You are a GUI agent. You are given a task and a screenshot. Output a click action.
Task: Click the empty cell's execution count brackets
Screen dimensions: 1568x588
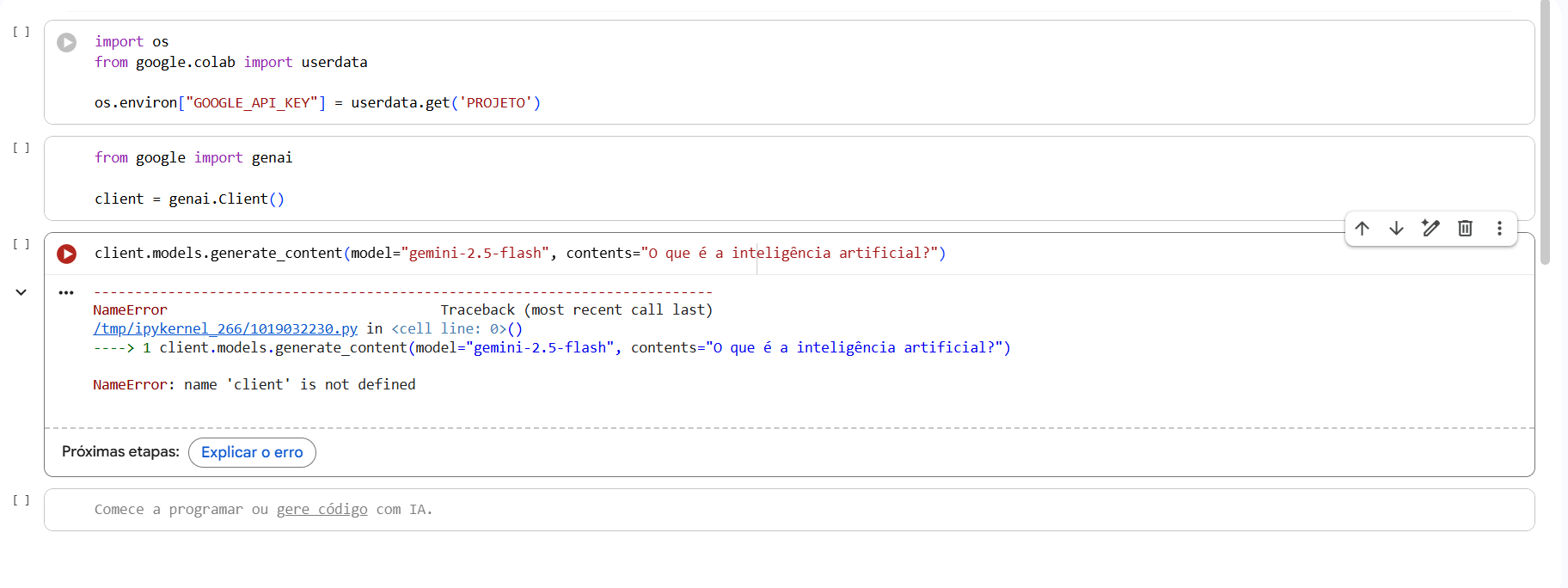[x=21, y=500]
